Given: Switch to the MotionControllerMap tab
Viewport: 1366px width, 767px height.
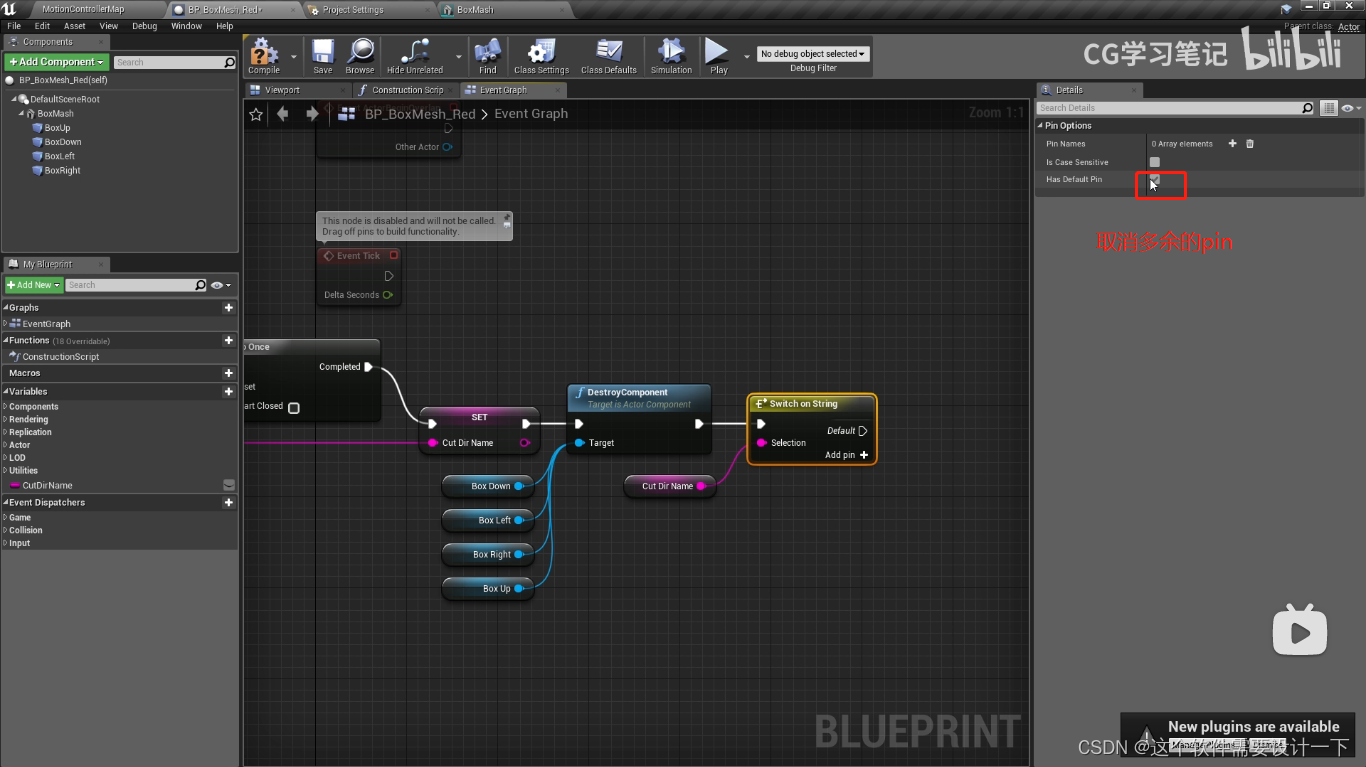Looking at the screenshot, I should (x=84, y=9).
